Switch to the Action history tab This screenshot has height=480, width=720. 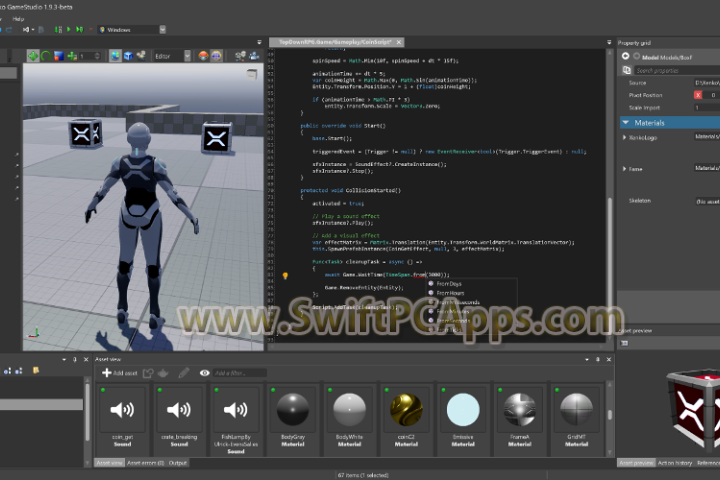click(x=675, y=463)
